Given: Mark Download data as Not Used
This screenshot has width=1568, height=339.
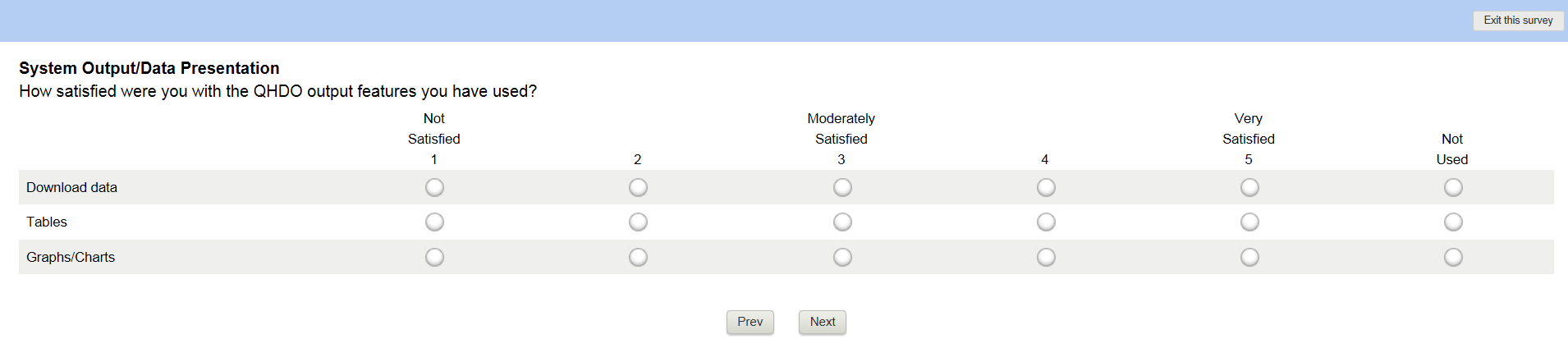Looking at the screenshot, I should [1453, 188].
